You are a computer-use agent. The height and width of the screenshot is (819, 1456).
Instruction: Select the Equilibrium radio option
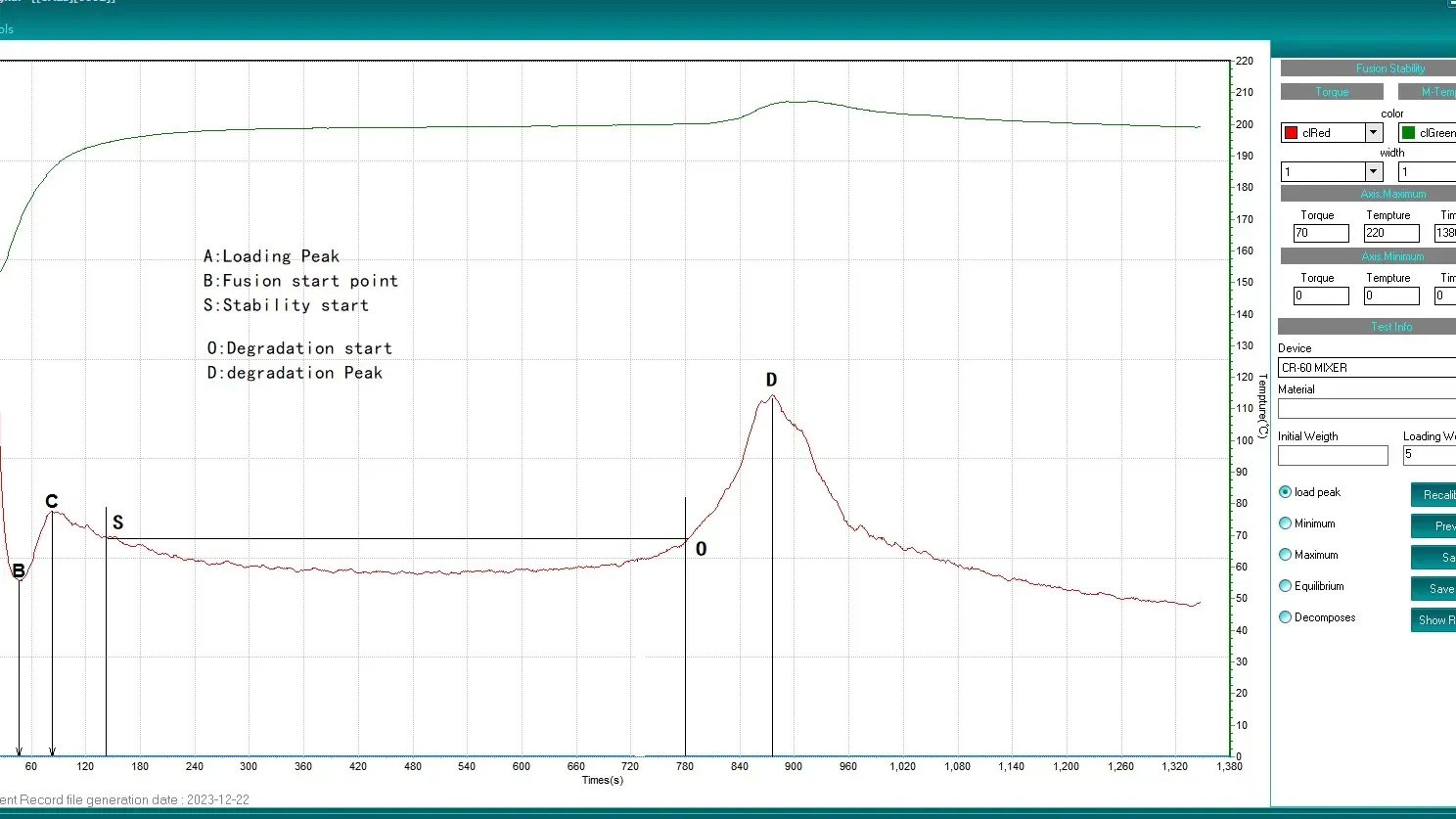tap(1286, 586)
